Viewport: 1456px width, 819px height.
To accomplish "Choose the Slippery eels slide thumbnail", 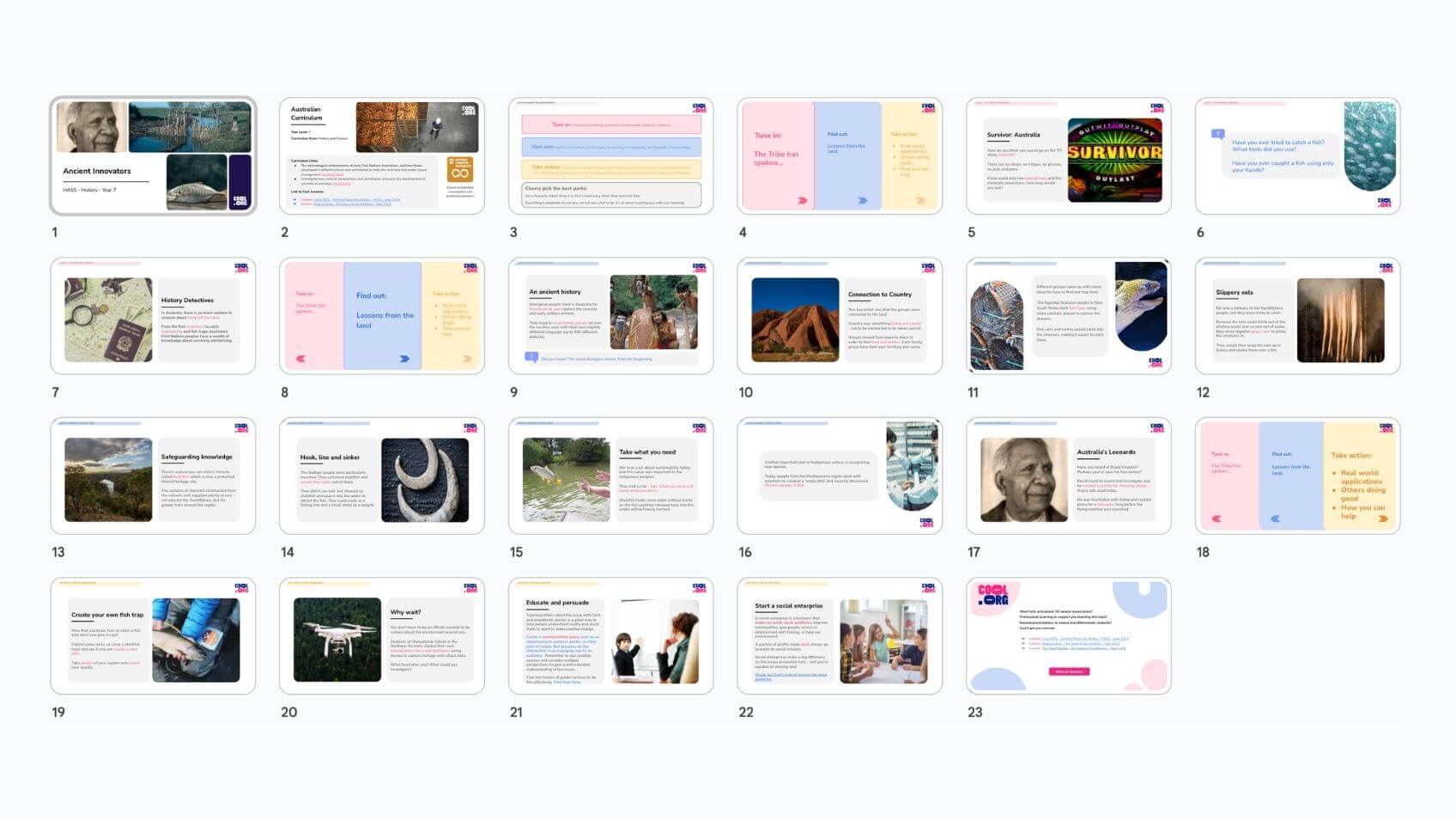I will point(1297,316).
